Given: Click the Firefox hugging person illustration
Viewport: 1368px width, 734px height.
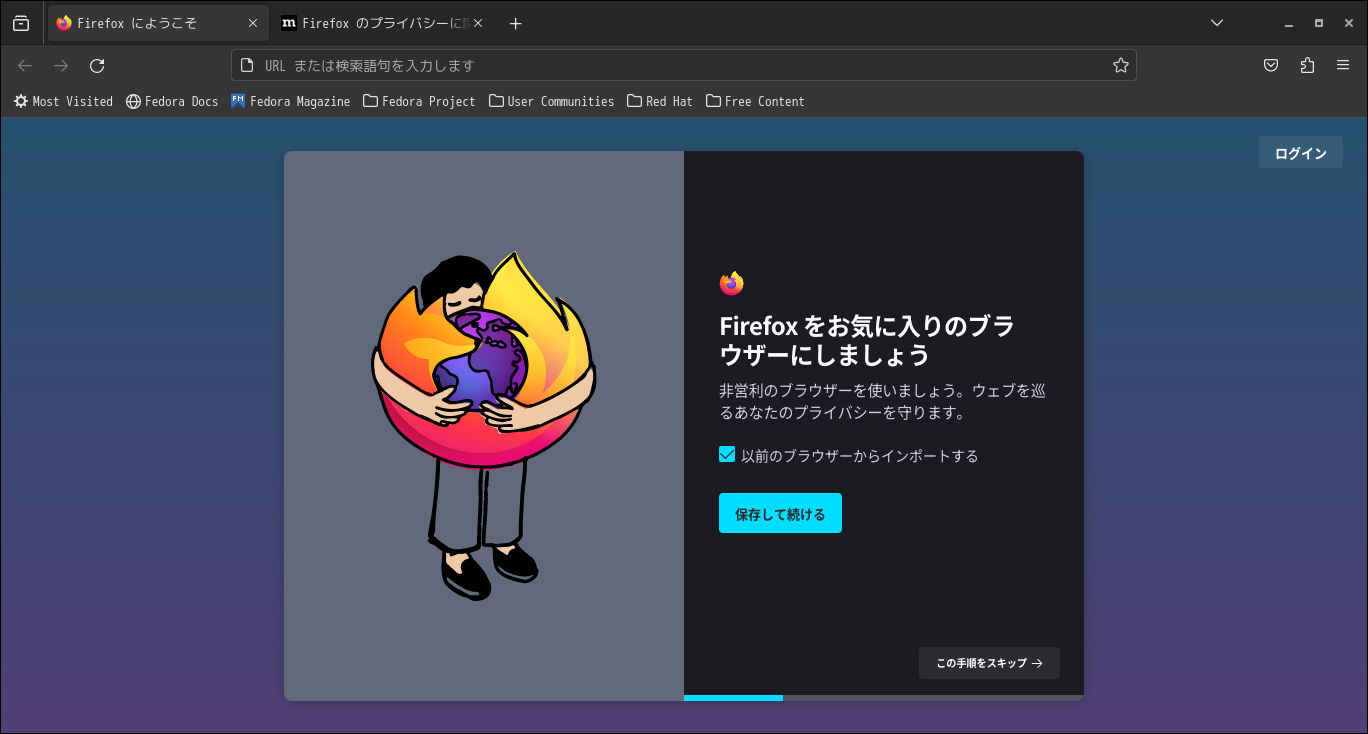Looking at the screenshot, I should point(483,425).
